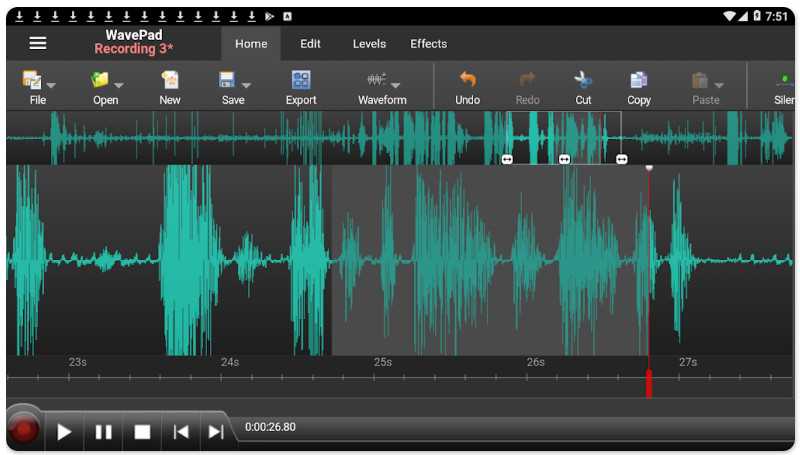Open the Save dropdown options

click(x=246, y=85)
